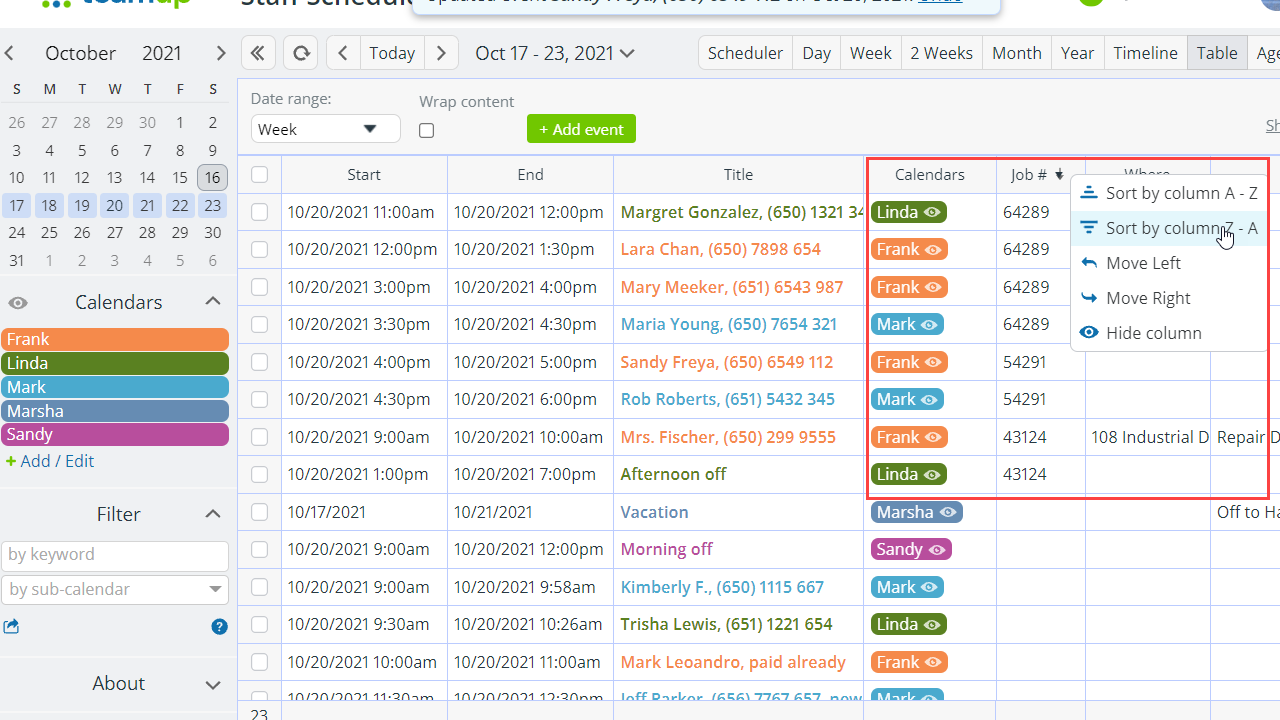
Task: Click the share icon below Filter
Action: pos(11,627)
